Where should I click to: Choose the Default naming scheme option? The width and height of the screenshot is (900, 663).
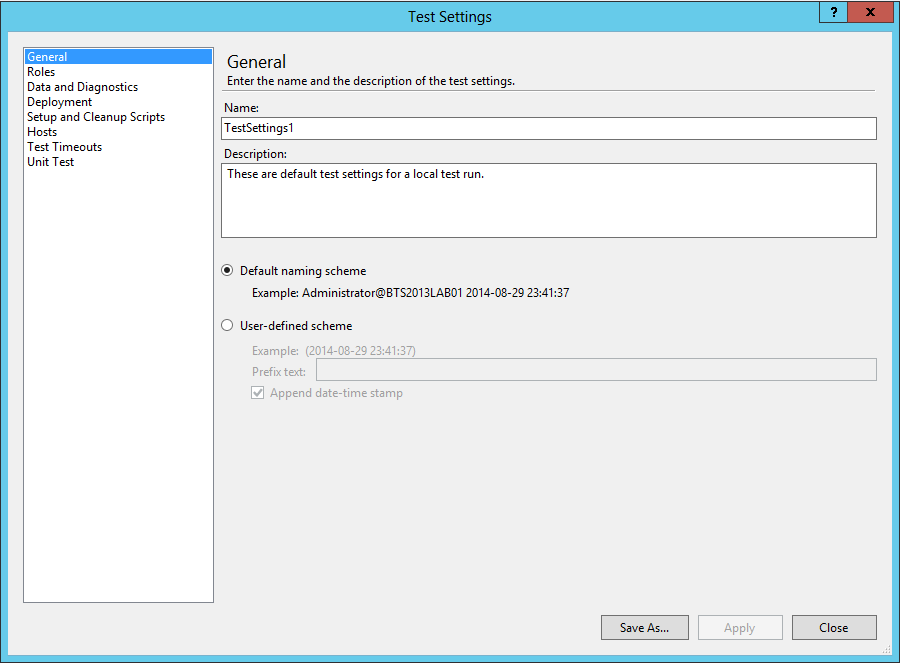coord(227,270)
